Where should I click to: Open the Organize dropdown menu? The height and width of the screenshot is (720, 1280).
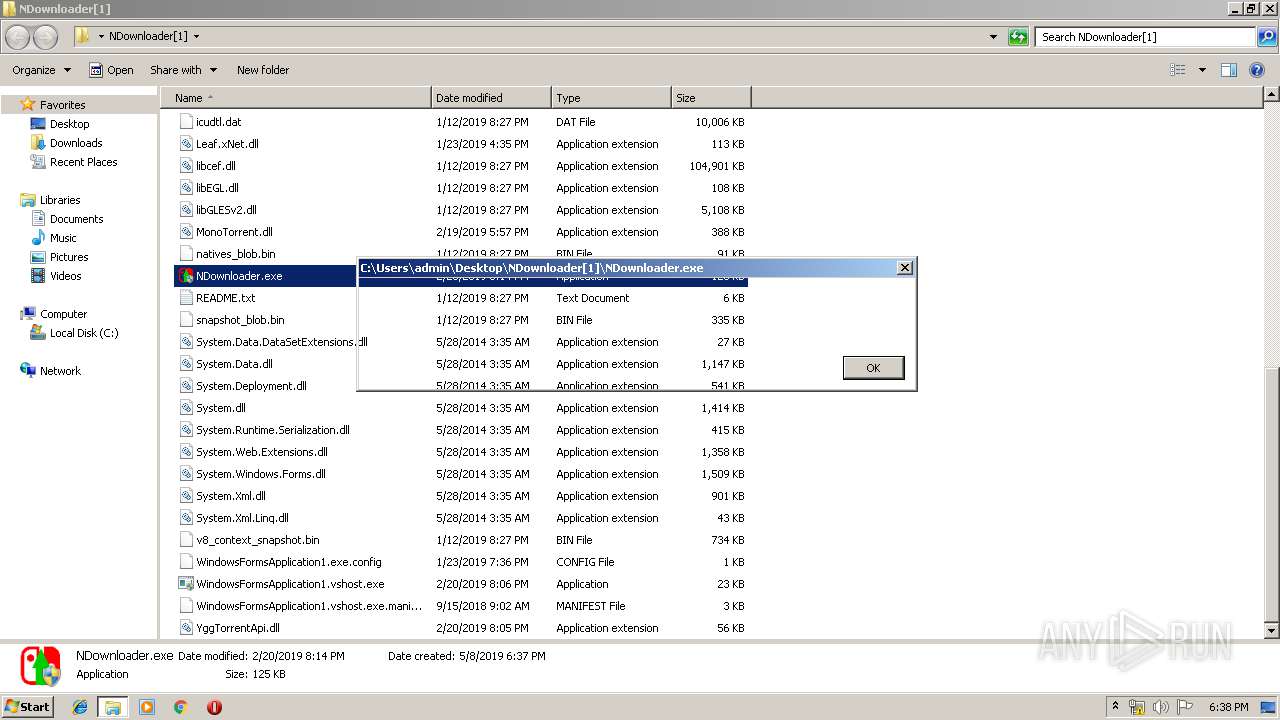(x=41, y=70)
